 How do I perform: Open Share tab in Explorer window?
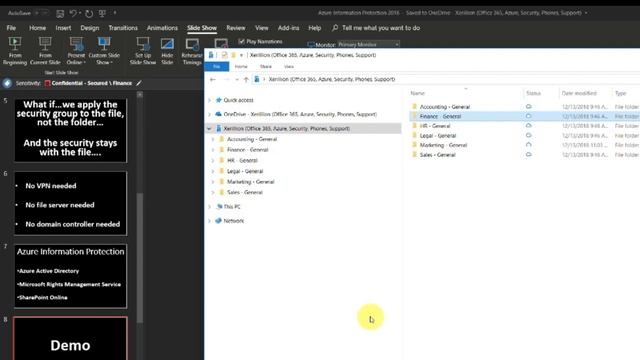265,66
